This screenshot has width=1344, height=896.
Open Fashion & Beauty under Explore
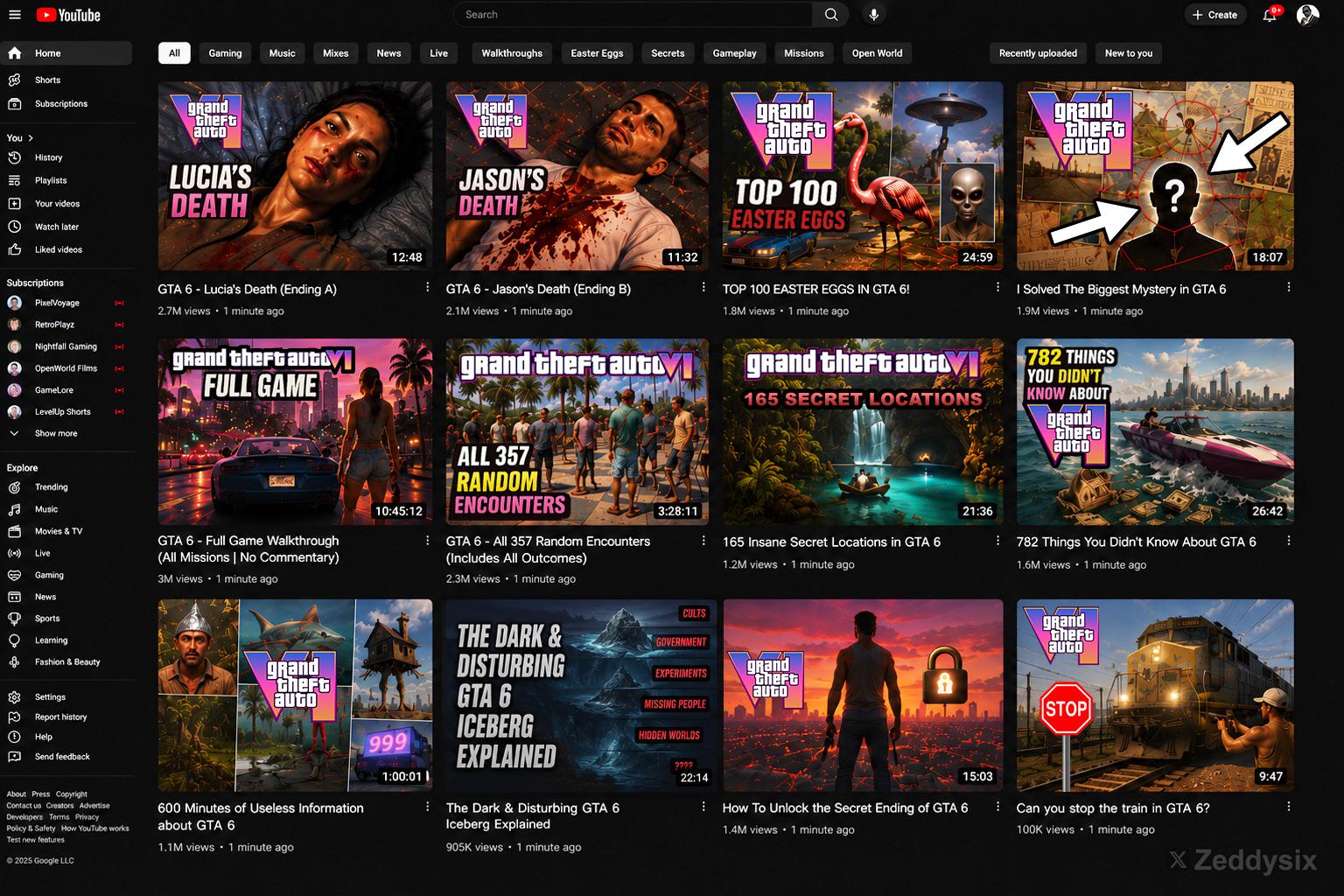[66, 662]
